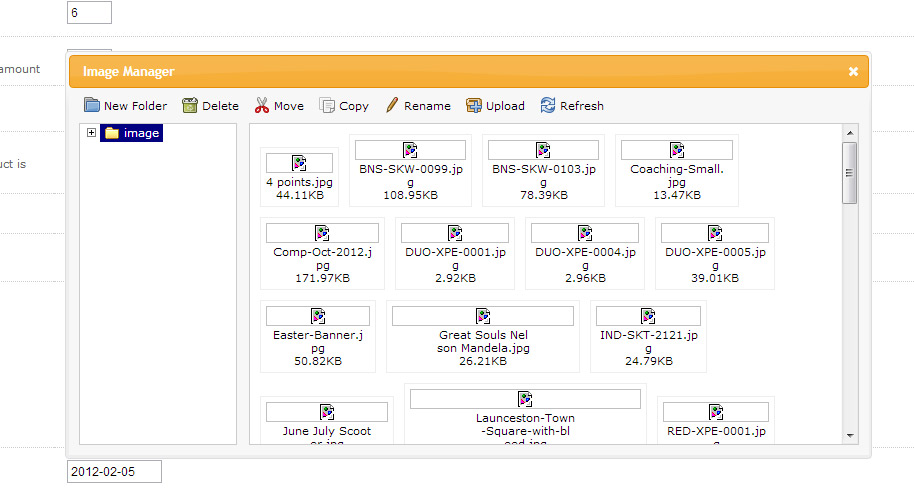Viewport: 914px width, 492px height.
Task: Select the Coaching-Small.jpg thumbnail
Action: coord(677,150)
